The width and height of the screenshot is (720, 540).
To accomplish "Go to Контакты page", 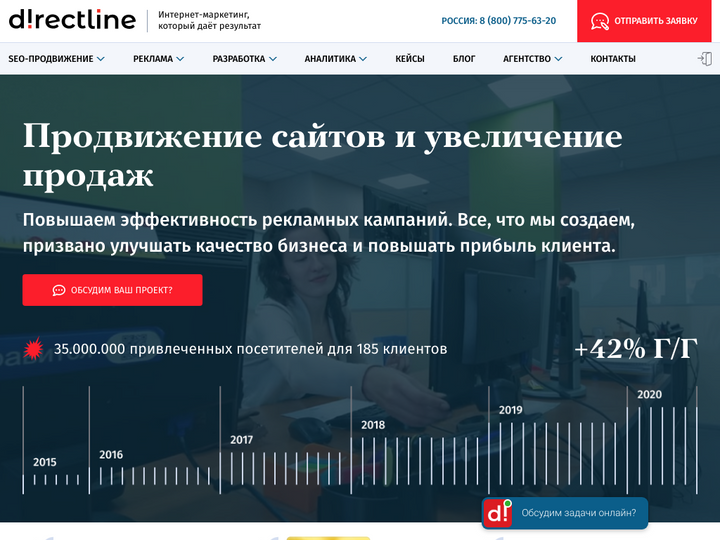I will tap(613, 59).
